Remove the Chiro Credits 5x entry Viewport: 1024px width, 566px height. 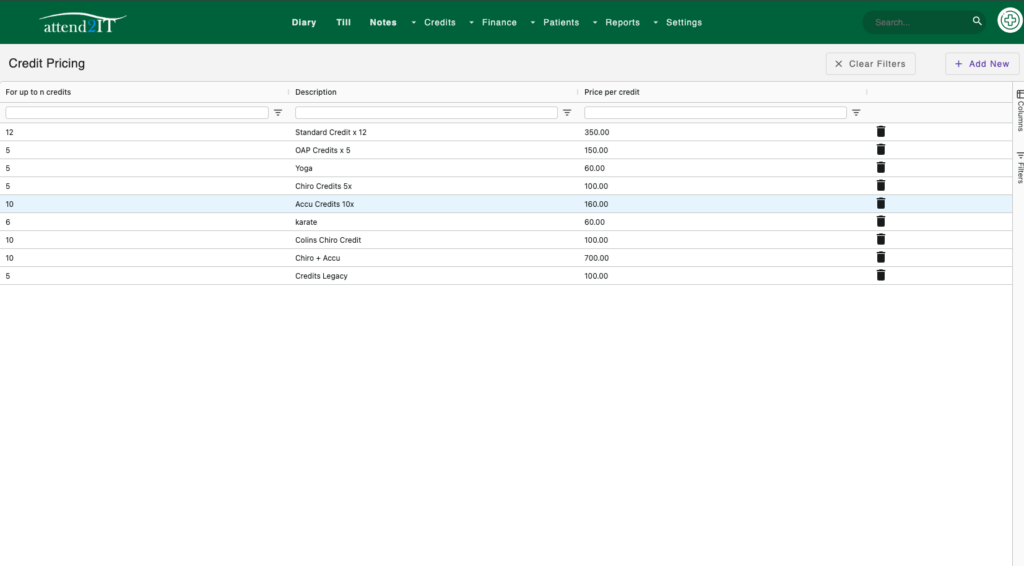coord(880,185)
